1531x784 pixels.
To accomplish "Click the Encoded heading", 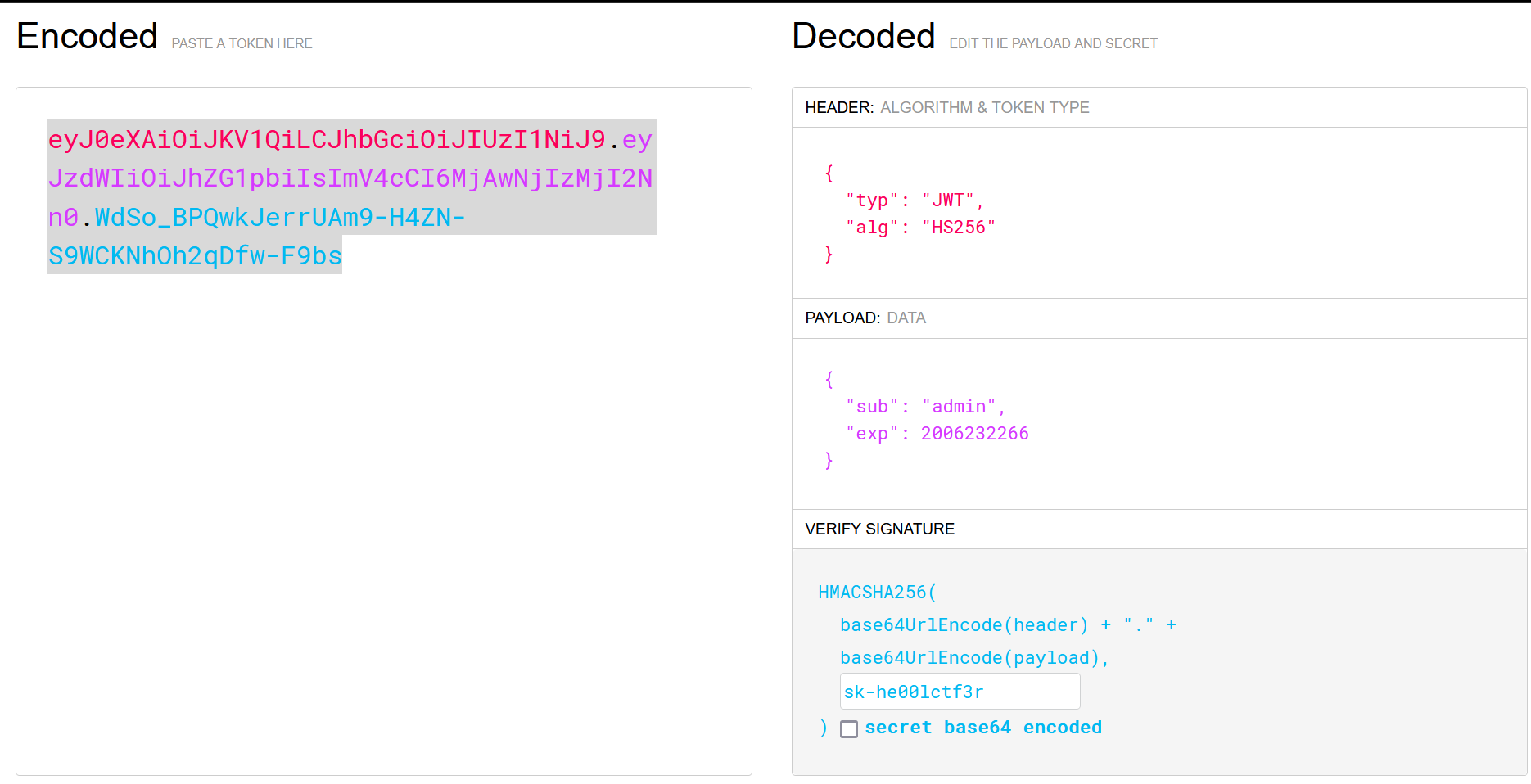I will coord(87,36).
